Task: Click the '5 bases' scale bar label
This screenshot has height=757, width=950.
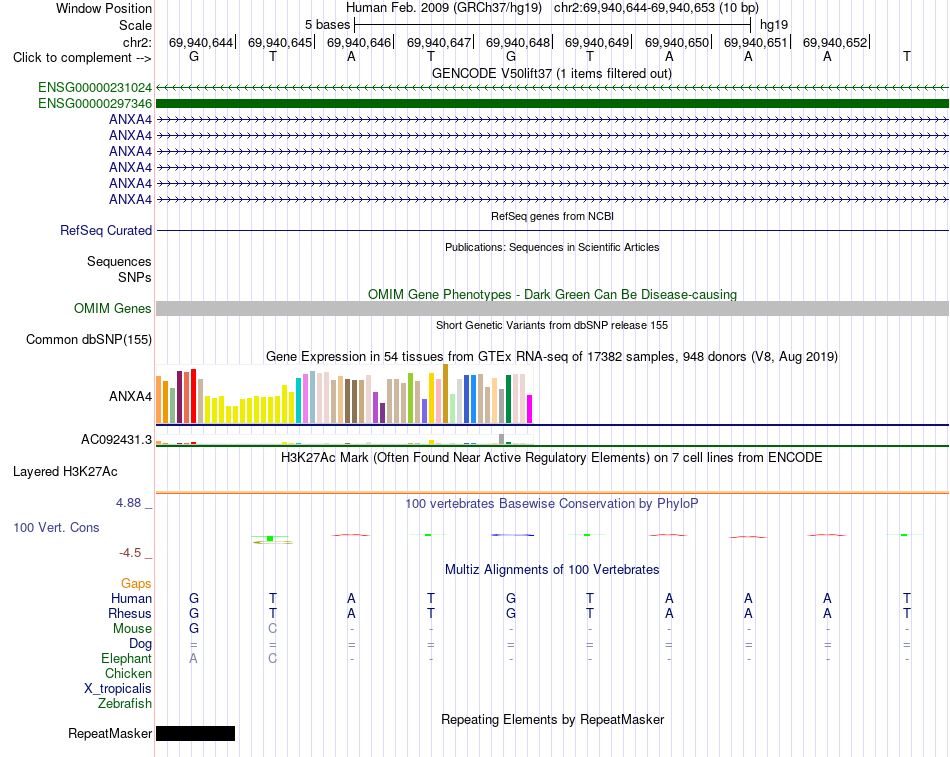Action: pyautogui.click(x=327, y=25)
